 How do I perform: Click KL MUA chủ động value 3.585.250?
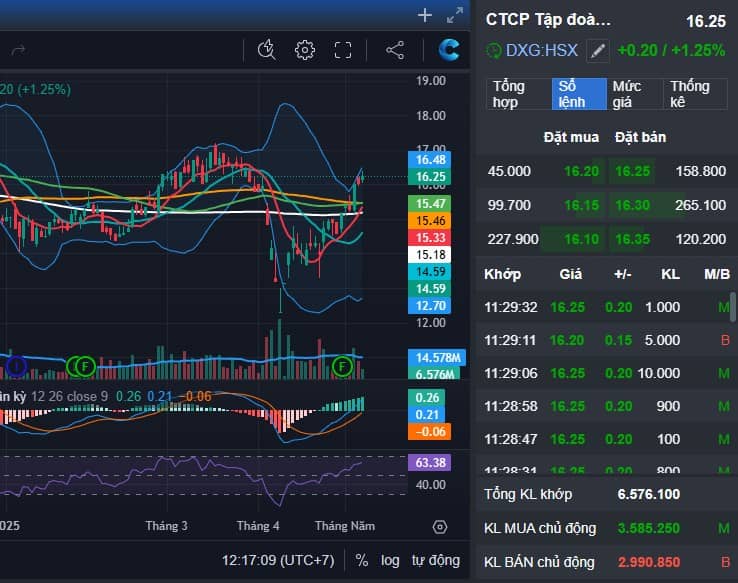(649, 528)
